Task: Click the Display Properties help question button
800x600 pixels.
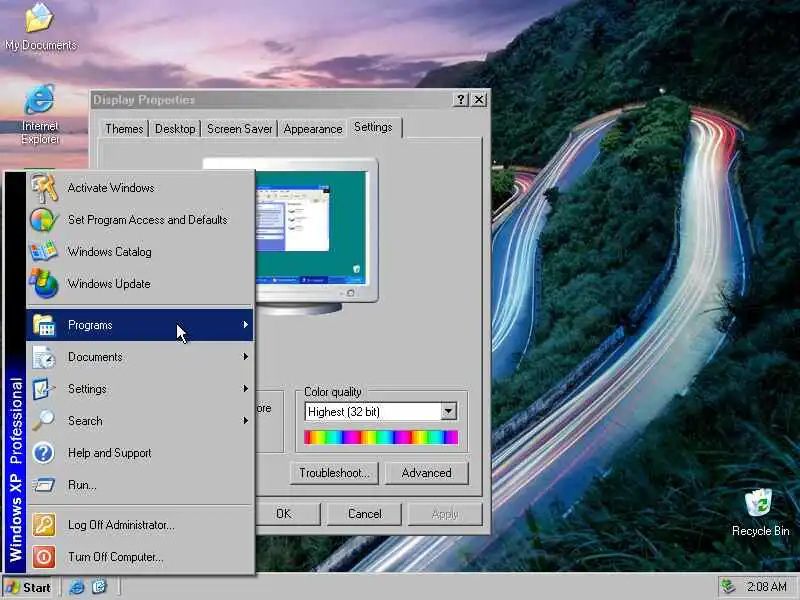Action: 461,99
